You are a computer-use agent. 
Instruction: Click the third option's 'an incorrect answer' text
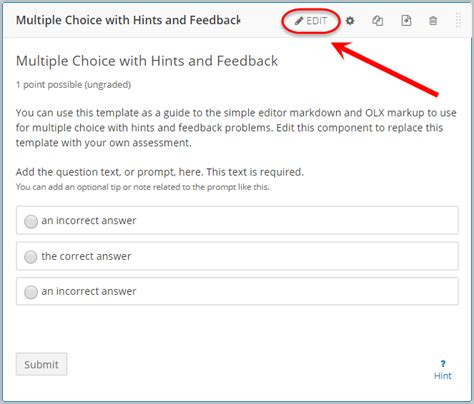89,291
